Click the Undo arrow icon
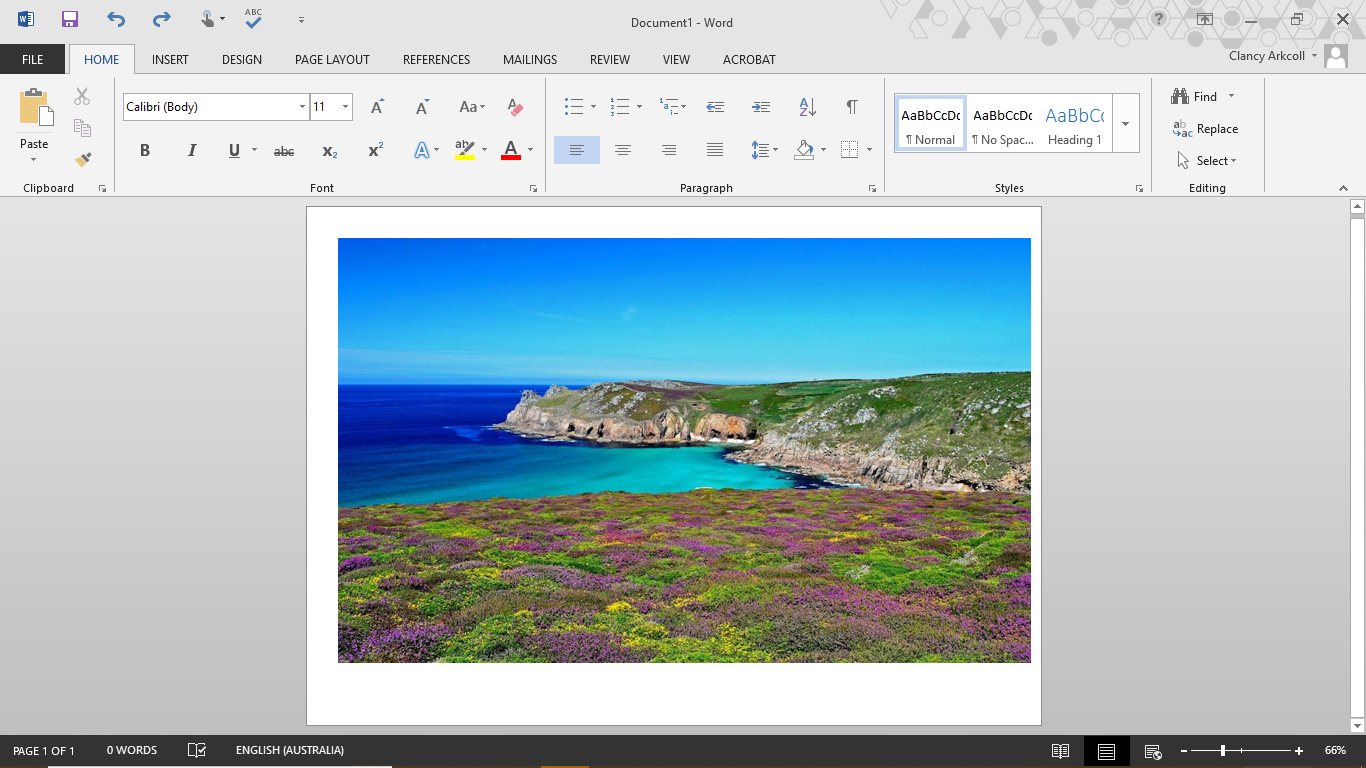Screen dimensions: 1366x768 [x=116, y=20]
